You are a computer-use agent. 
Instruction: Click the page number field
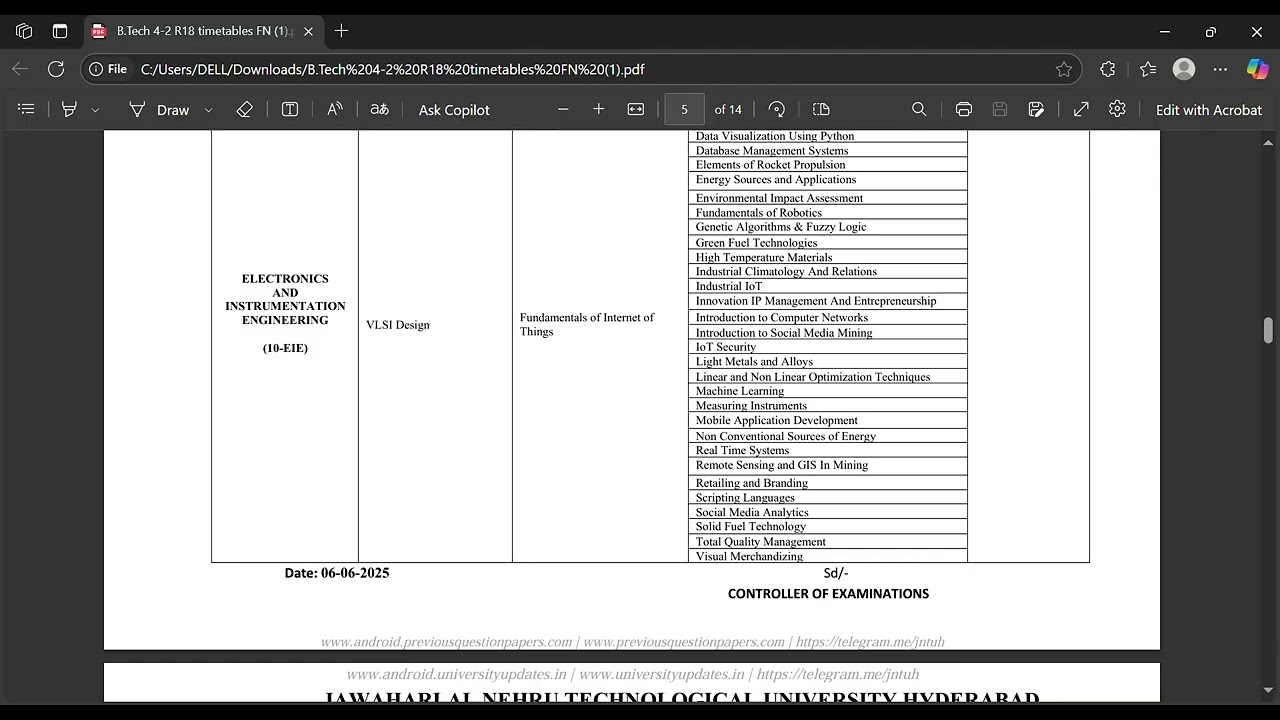684,109
